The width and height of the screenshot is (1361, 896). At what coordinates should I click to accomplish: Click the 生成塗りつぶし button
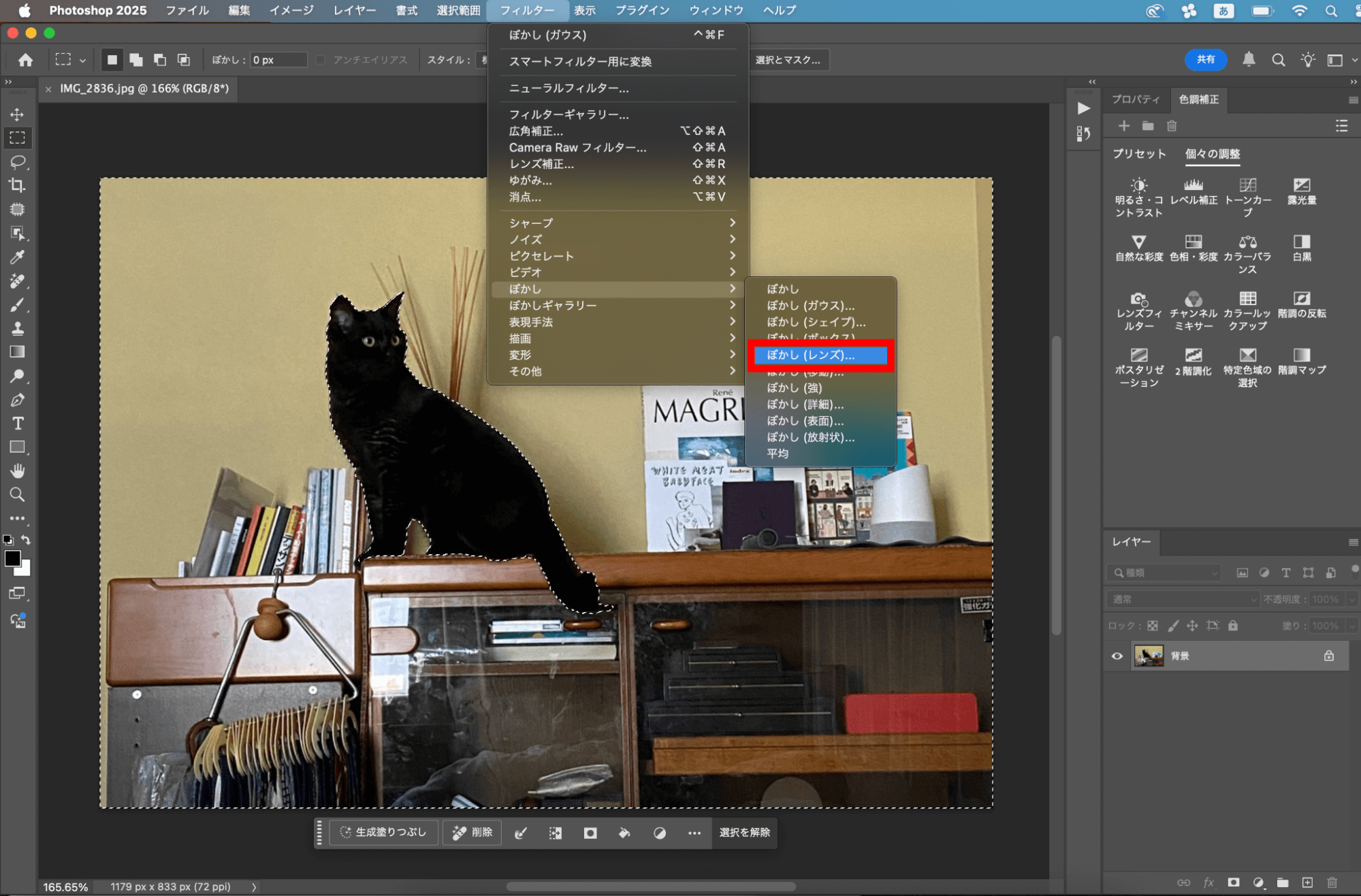[x=383, y=833]
